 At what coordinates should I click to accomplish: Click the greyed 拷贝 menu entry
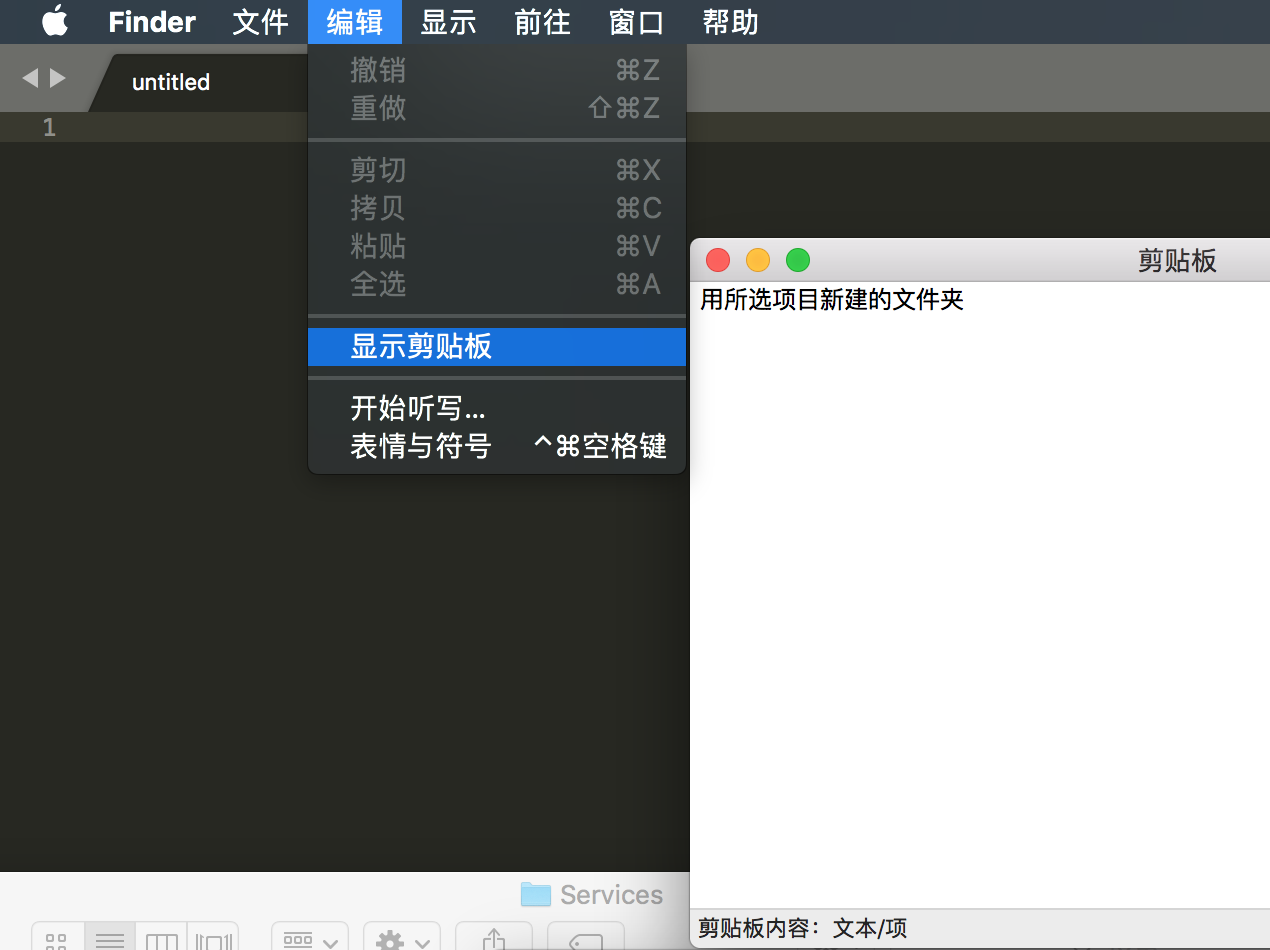pyautogui.click(x=497, y=208)
